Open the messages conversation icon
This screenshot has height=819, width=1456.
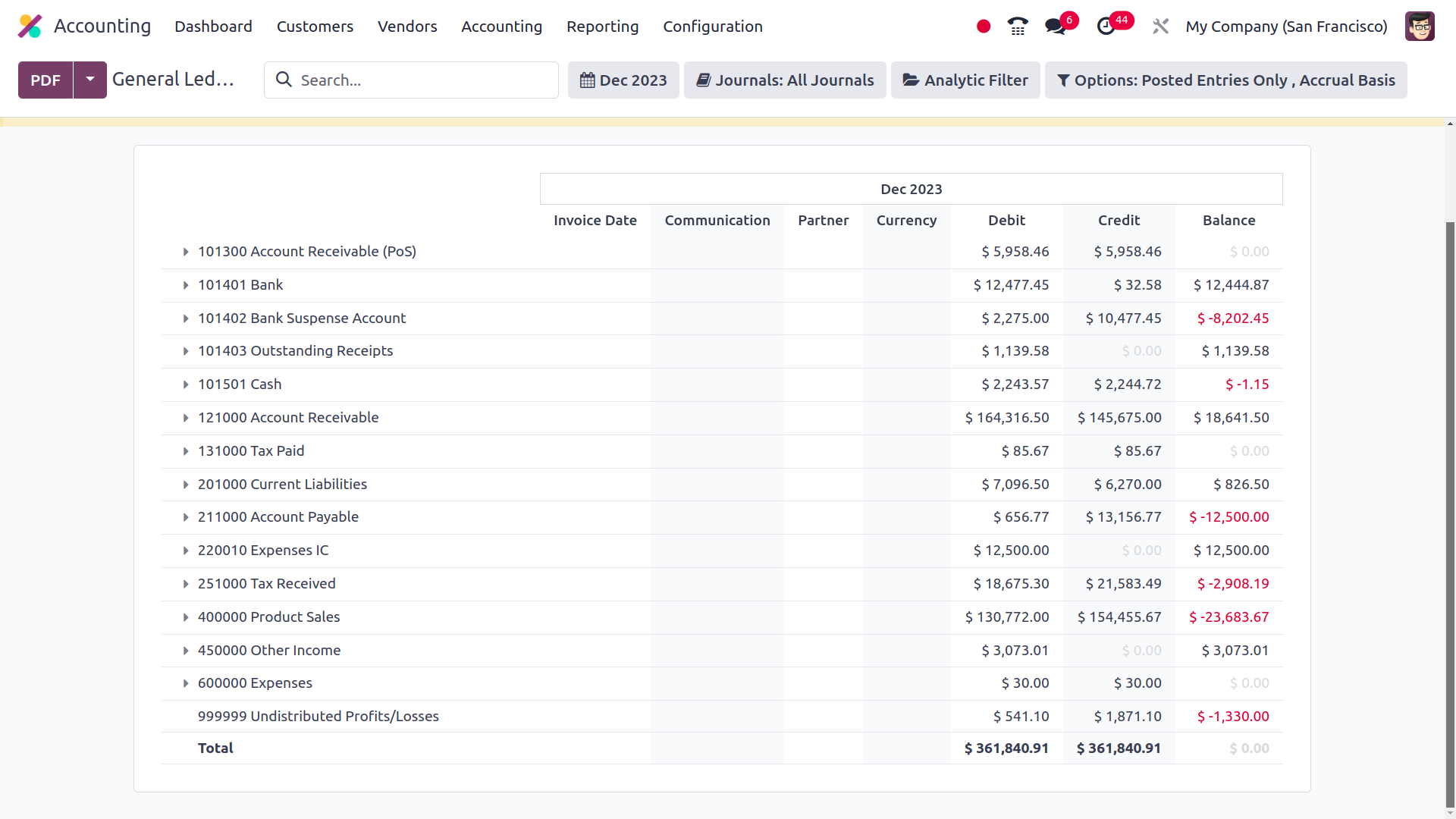coord(1055,27)
